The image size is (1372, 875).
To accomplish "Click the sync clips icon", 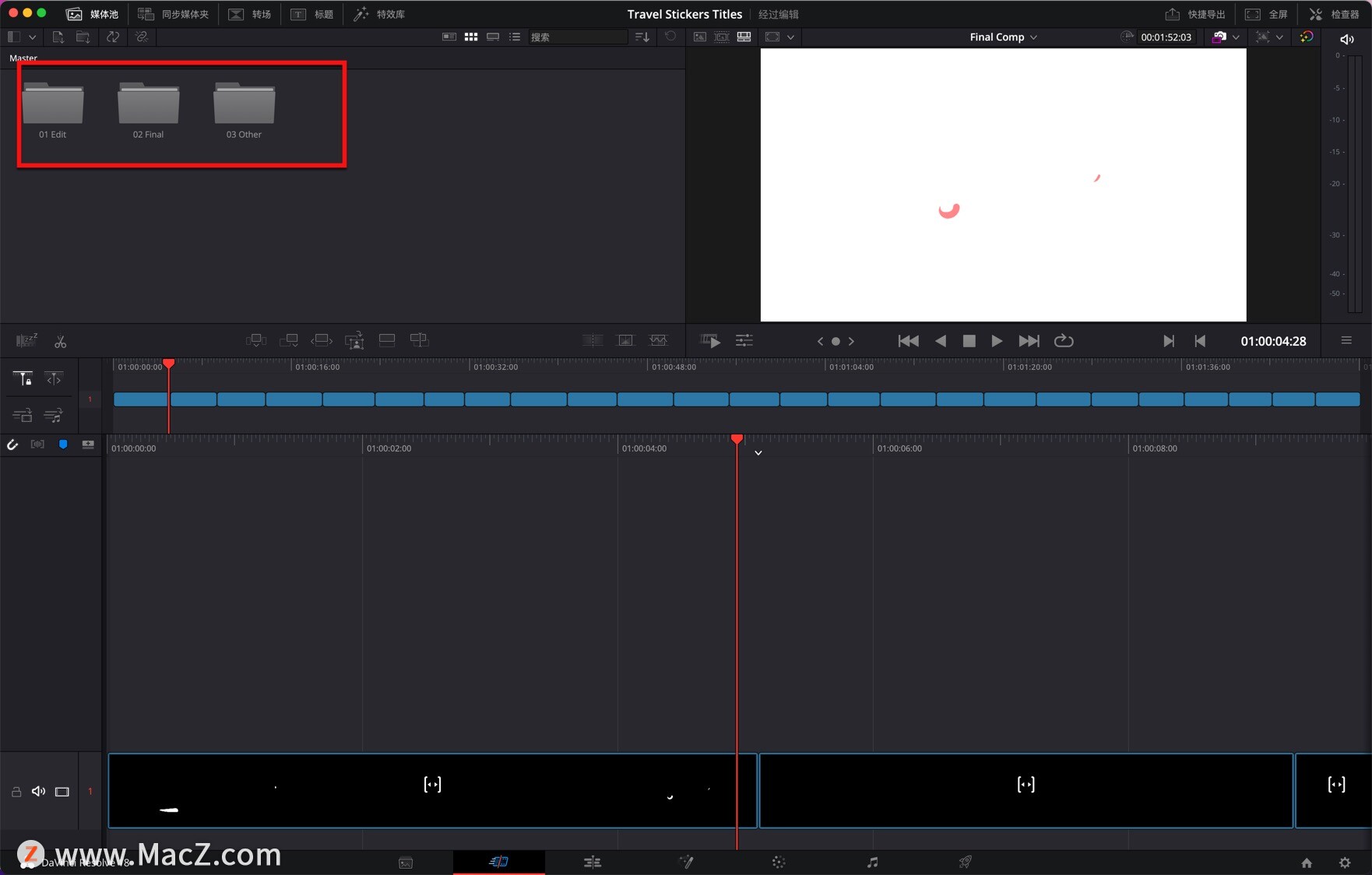I will (x=113, y=37).
